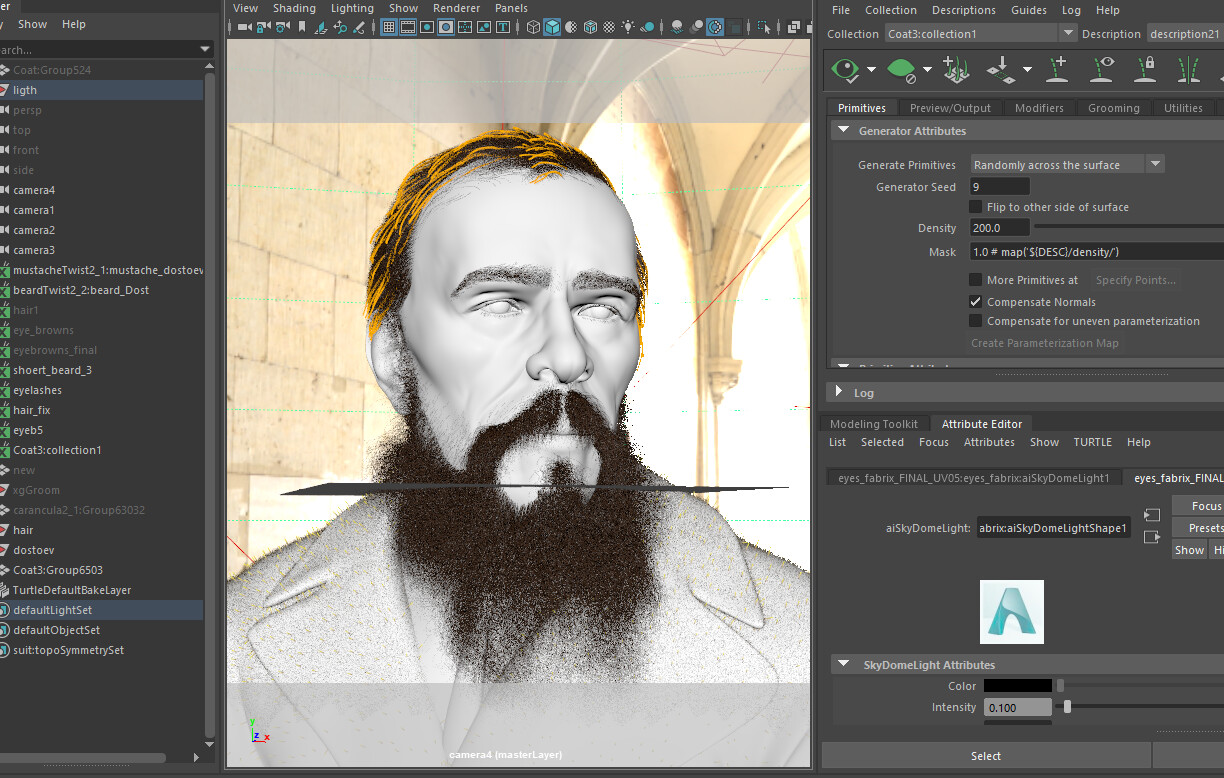Click the Intensity slider handle
The image size is (1224, 778).
pos(1068,707)
